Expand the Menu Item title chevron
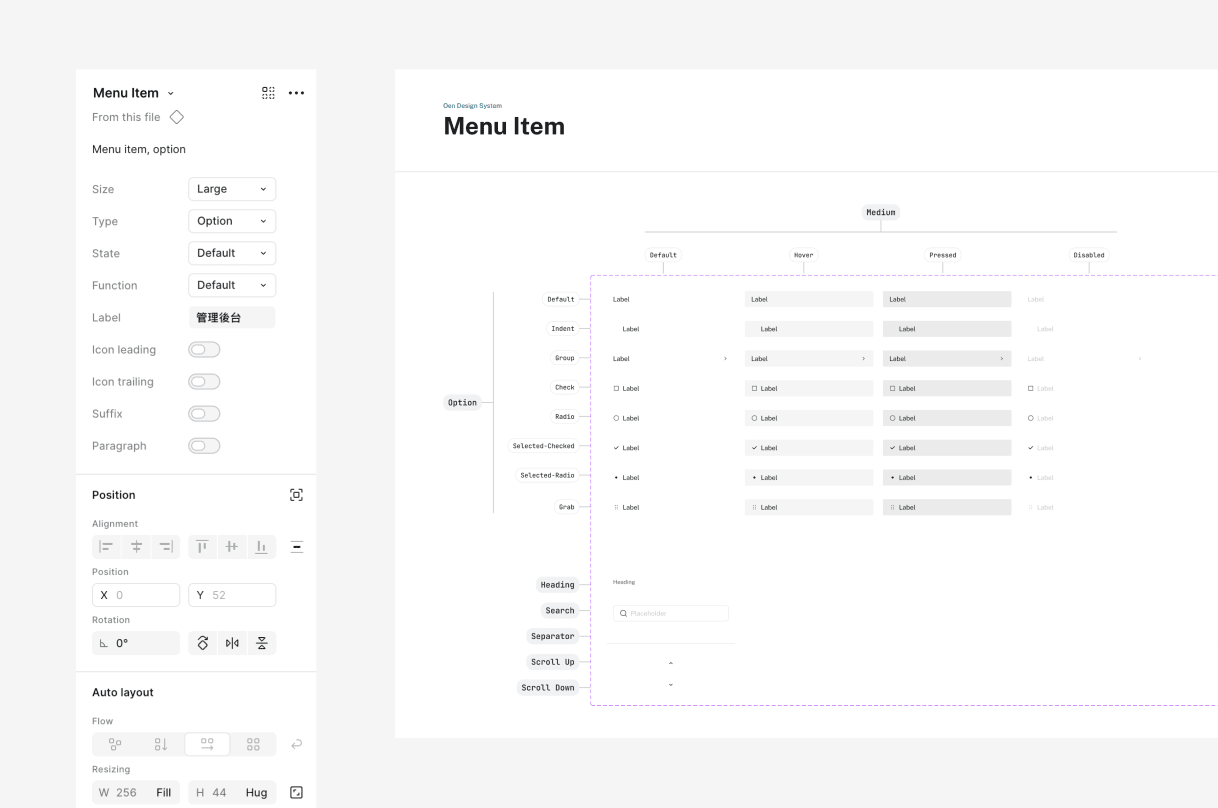This screenshot has width=1218, height=808. click(x=170, y=93)
